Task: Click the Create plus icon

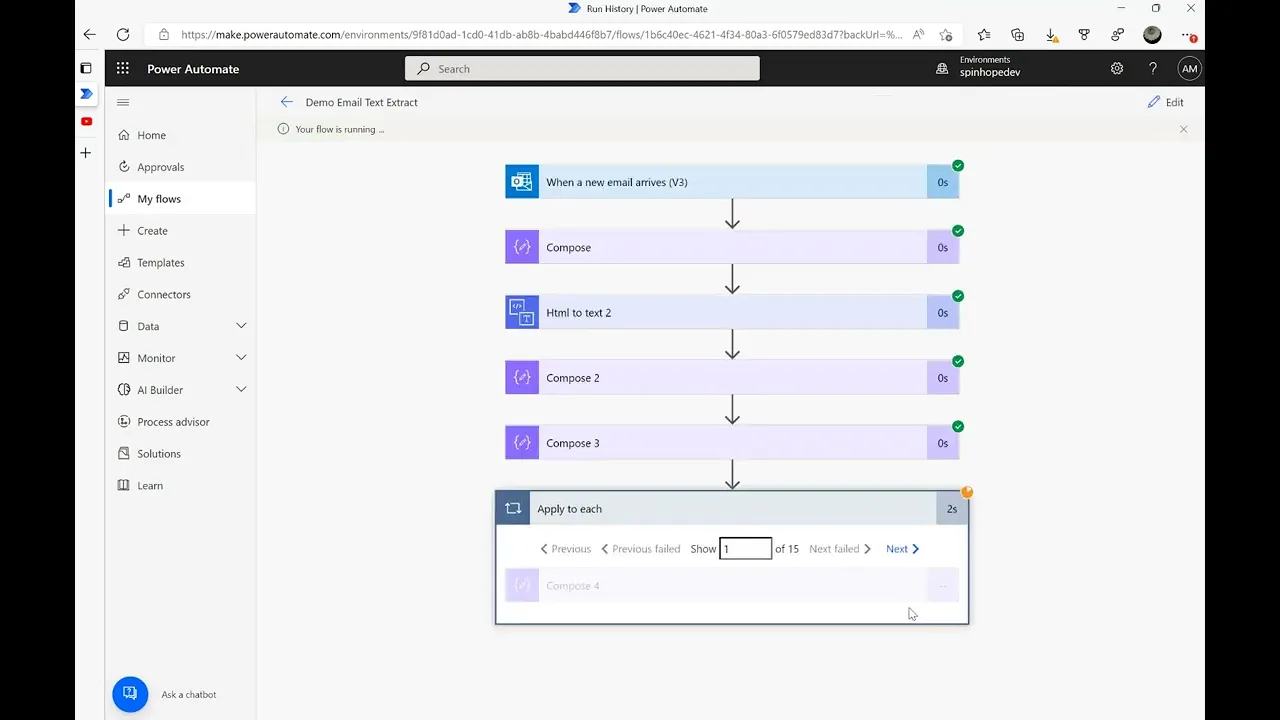Action: click(x=124, y=230)
